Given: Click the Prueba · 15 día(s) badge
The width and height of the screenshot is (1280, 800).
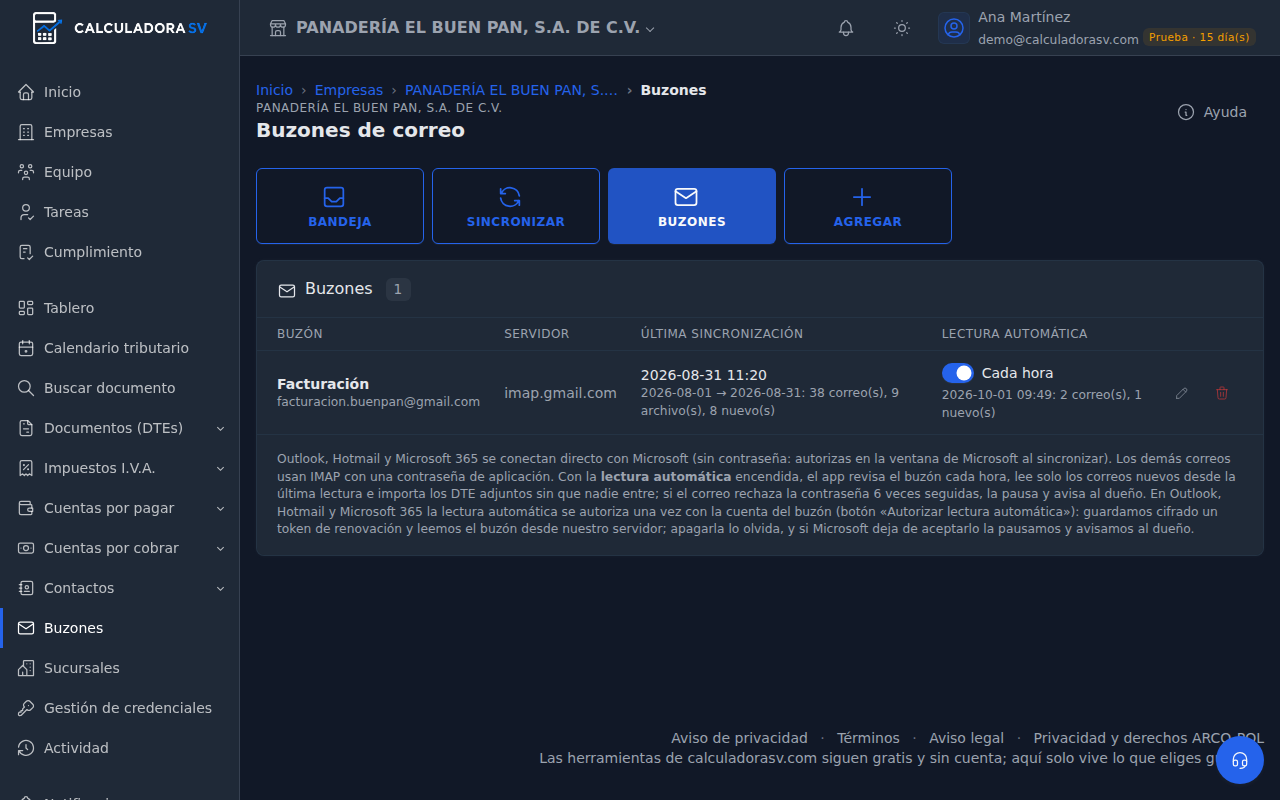Looking at the screenshot, I should pyautogui.click(x=1199, y=37).
